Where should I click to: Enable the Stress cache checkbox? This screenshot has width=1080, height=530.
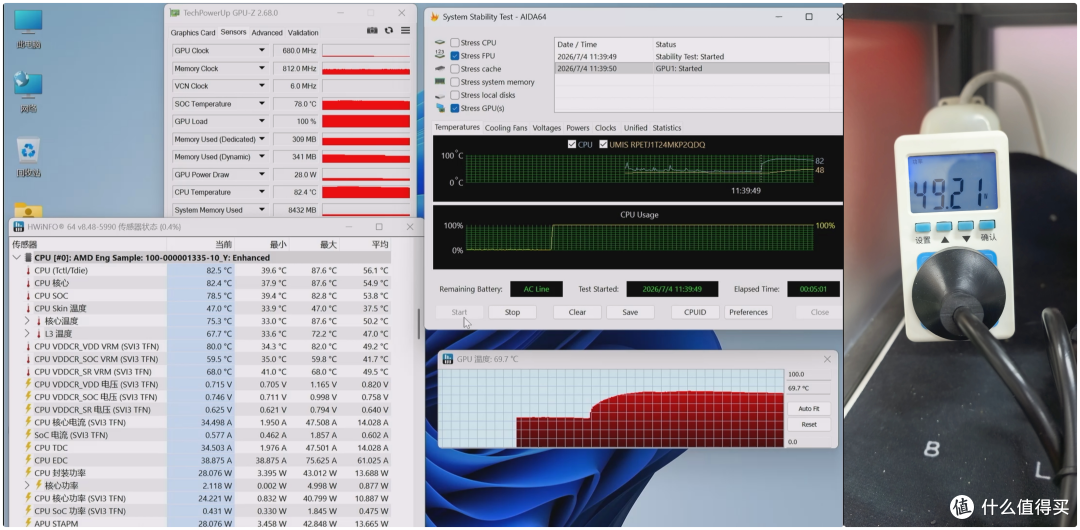pyautogui.click(x=455, y=69)
